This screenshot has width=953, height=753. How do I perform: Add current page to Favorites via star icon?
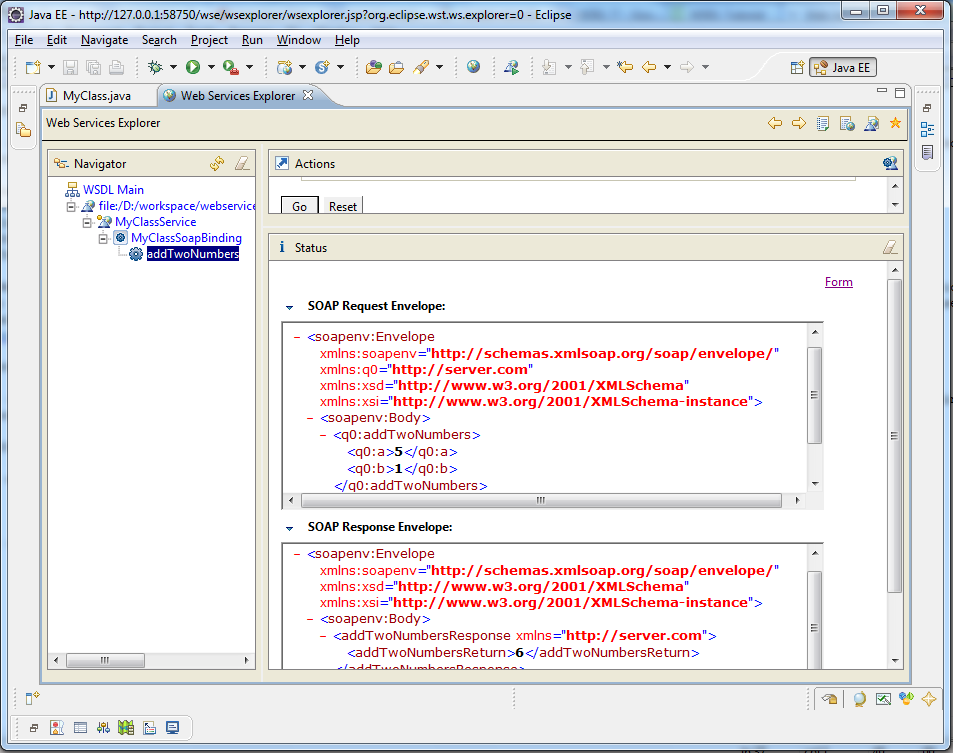894,123
